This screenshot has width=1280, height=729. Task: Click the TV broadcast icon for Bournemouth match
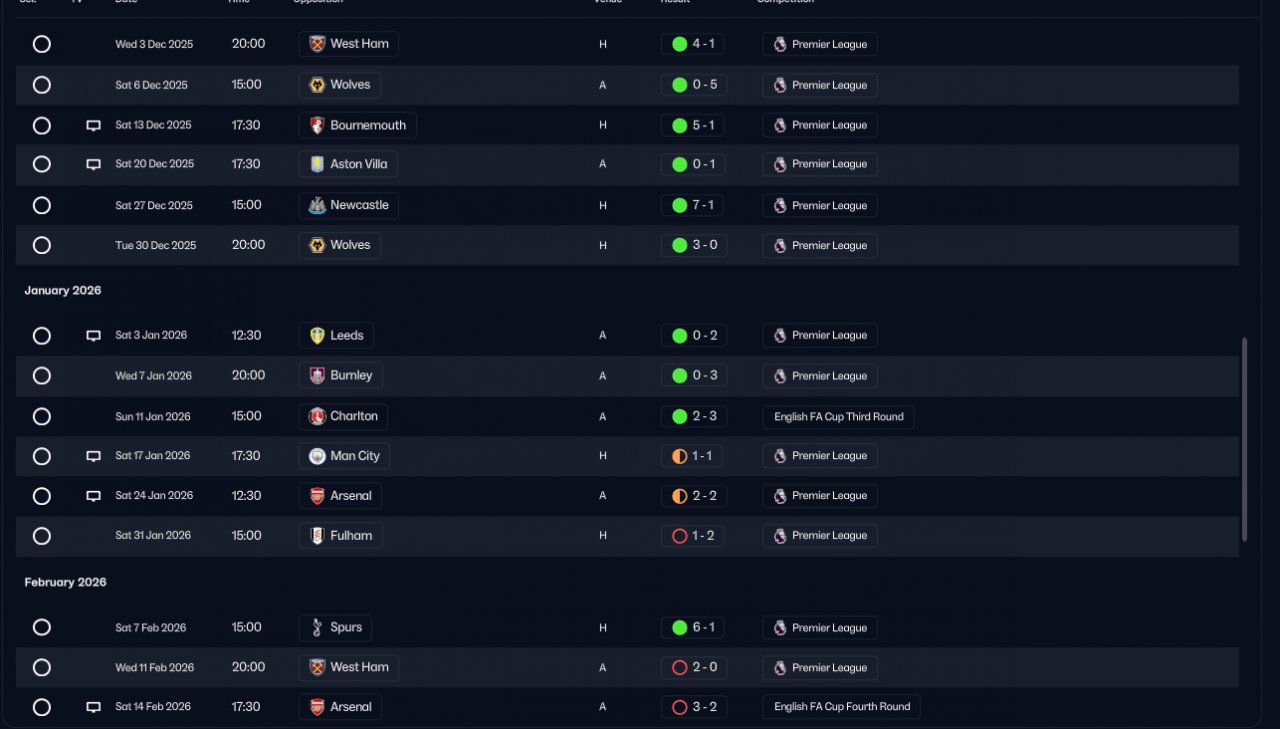[x=93, y=126]
